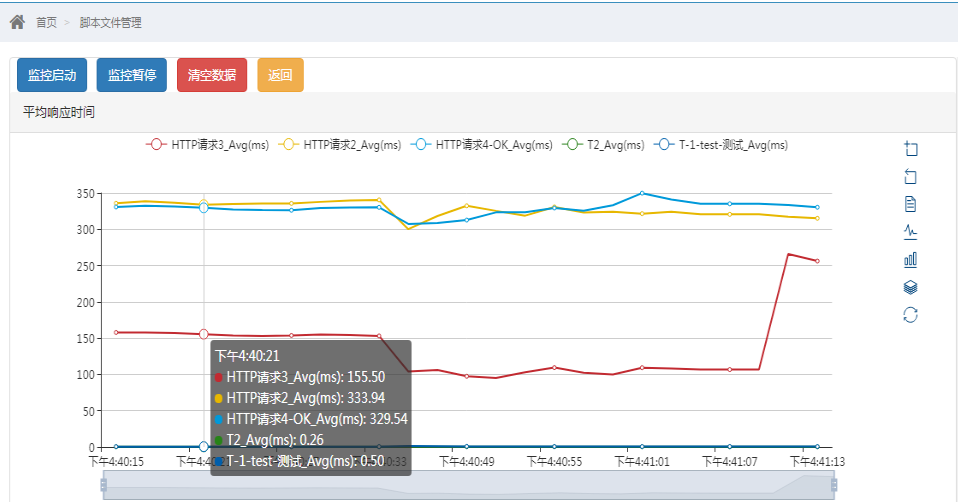Open the data view document icon
Image resolution: width=958 pixels, height=502 pixels.
[910, 204]
